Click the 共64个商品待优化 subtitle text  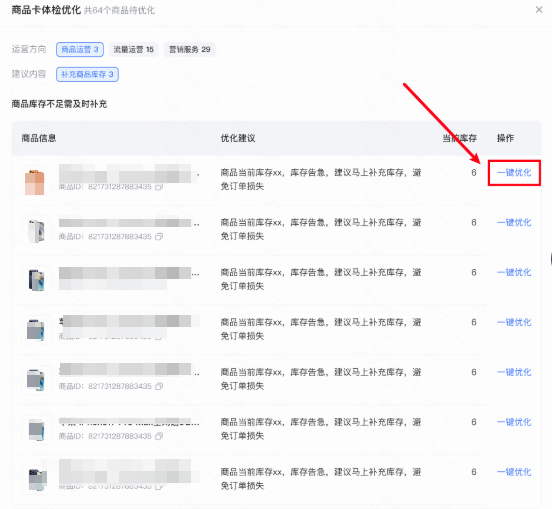pyautogui.click(x=119, y=10)
